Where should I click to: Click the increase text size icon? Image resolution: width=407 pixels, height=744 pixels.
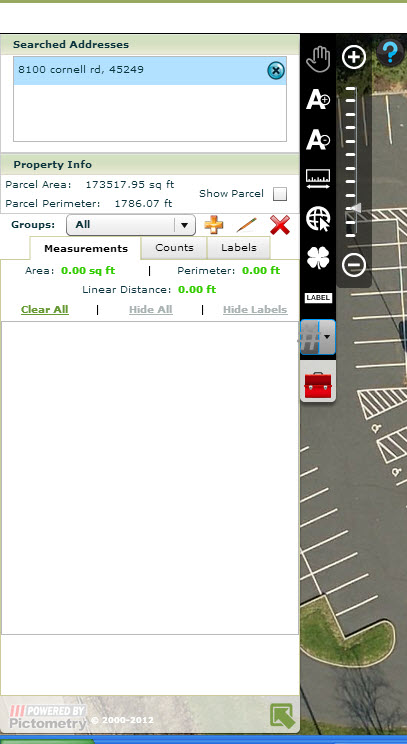(x=318, y=100)
